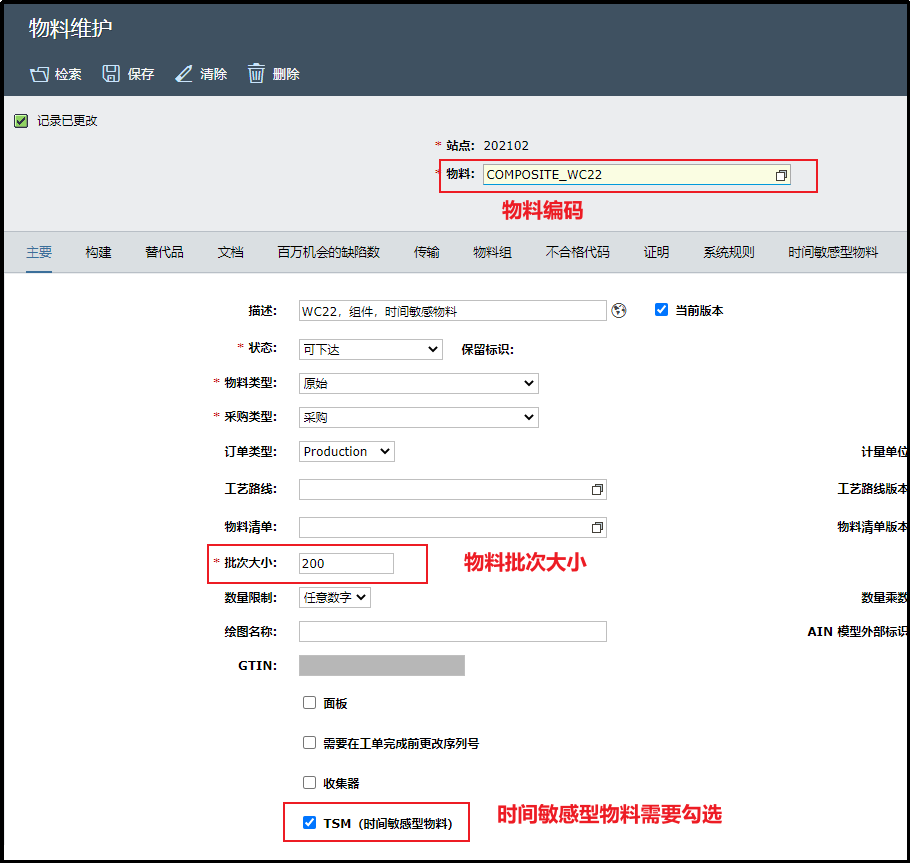The width and height of the screenshot is (910, 863).
Task: Switch to the 传输 tab
Action: pyautogui.click(x=427, y=252)
